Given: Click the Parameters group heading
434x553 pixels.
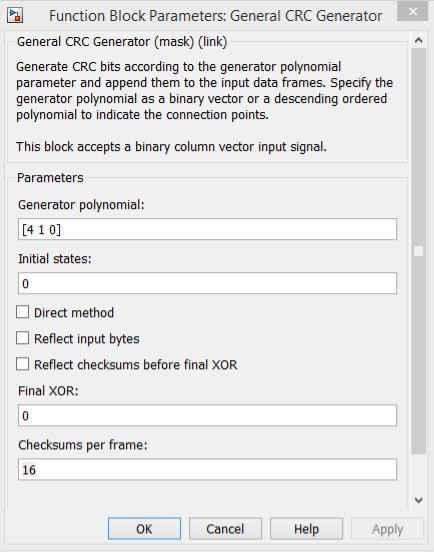Looking at the screenshot, I should (x=50, y=178).
